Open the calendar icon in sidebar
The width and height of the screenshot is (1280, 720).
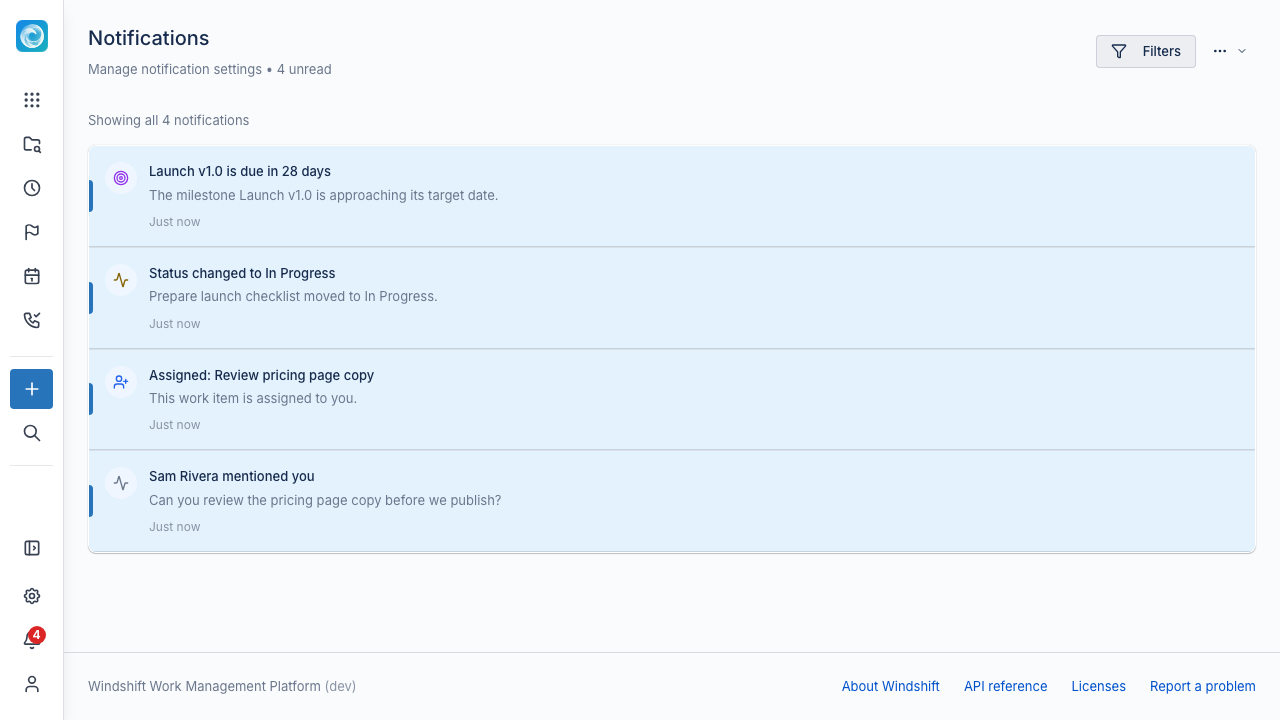(32, 276)
